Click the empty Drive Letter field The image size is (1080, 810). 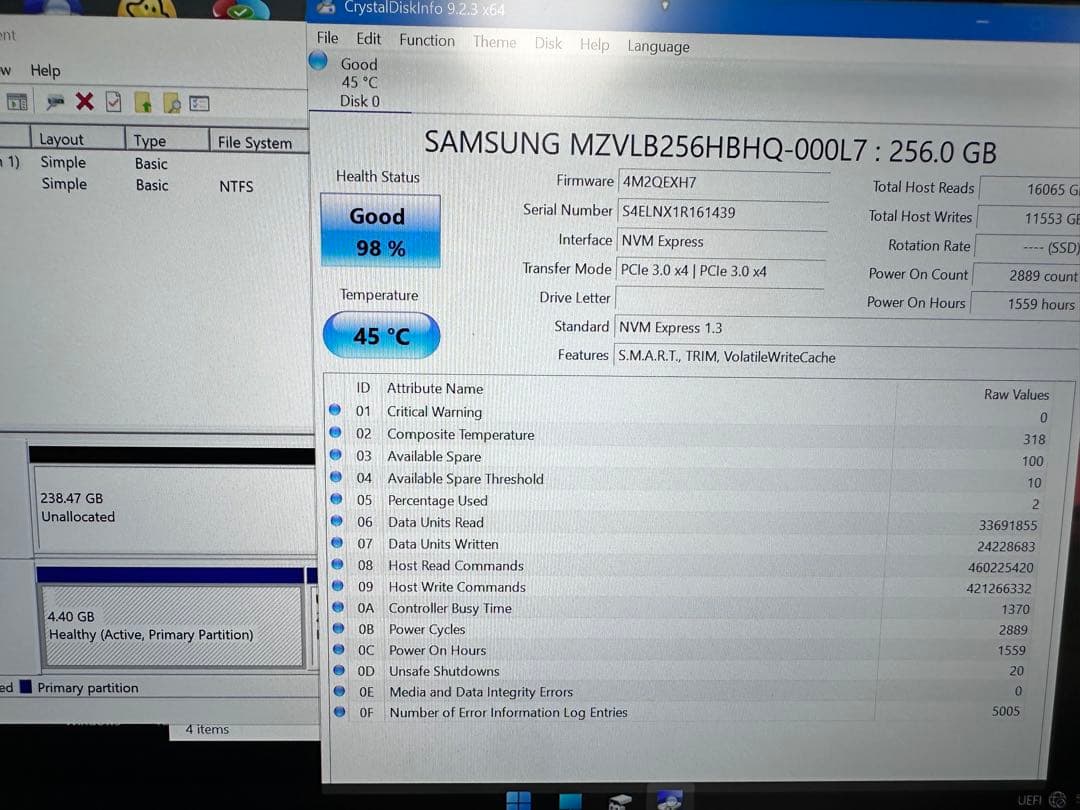tap(720, 297)
